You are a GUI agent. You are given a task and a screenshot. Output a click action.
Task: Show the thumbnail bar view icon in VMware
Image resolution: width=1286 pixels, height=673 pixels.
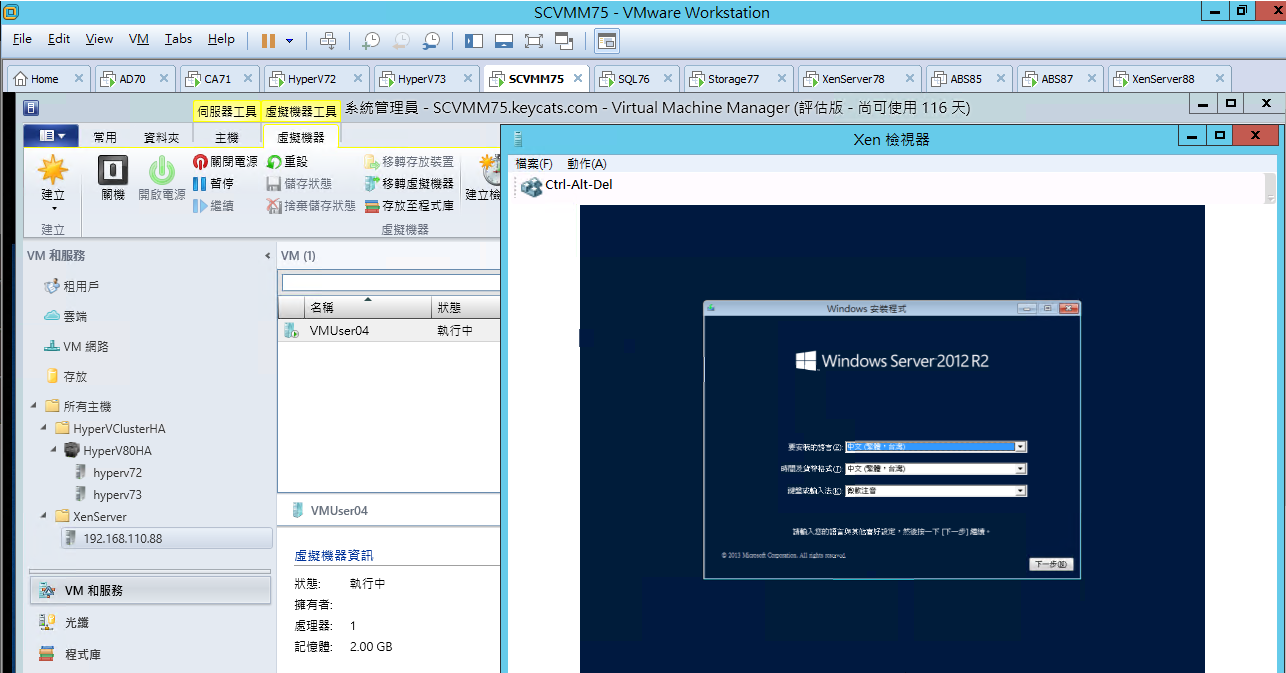(504, 40)
